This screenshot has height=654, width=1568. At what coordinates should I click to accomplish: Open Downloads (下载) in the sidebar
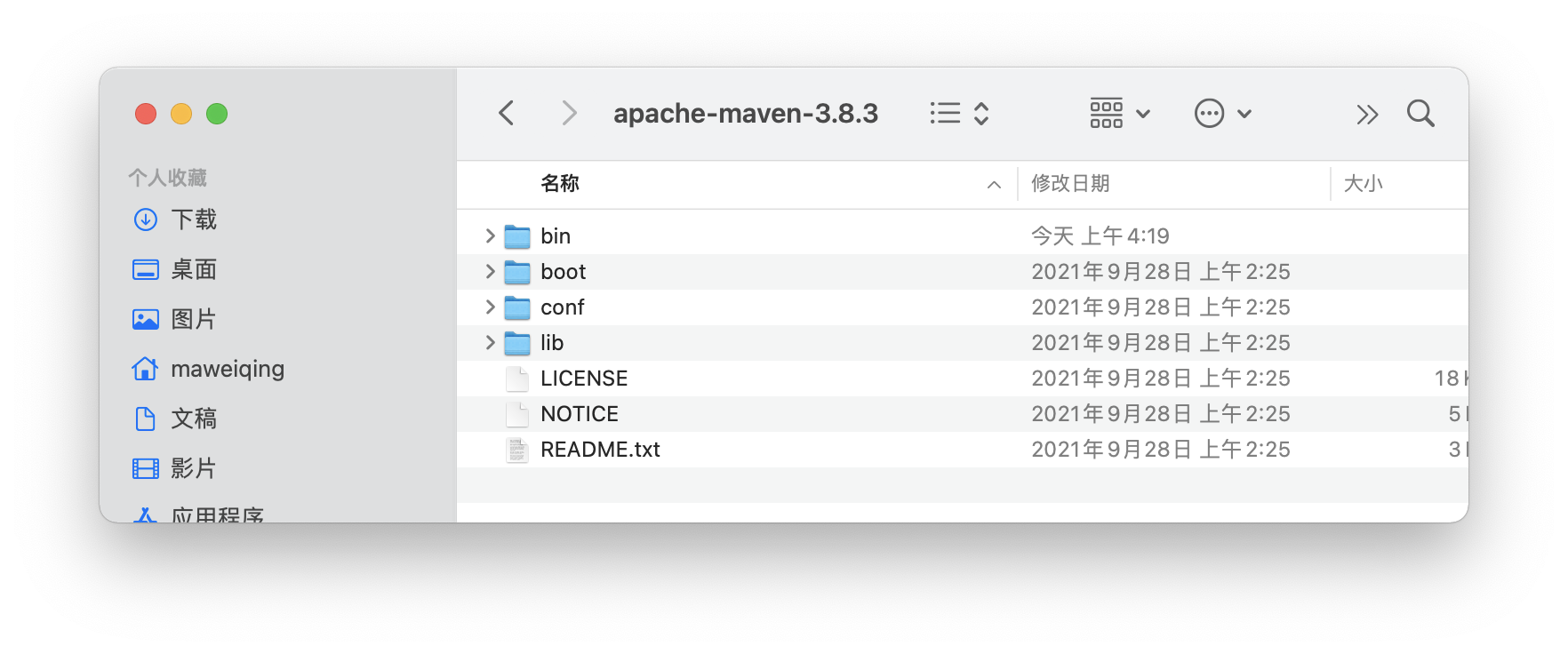coord(193,219)
